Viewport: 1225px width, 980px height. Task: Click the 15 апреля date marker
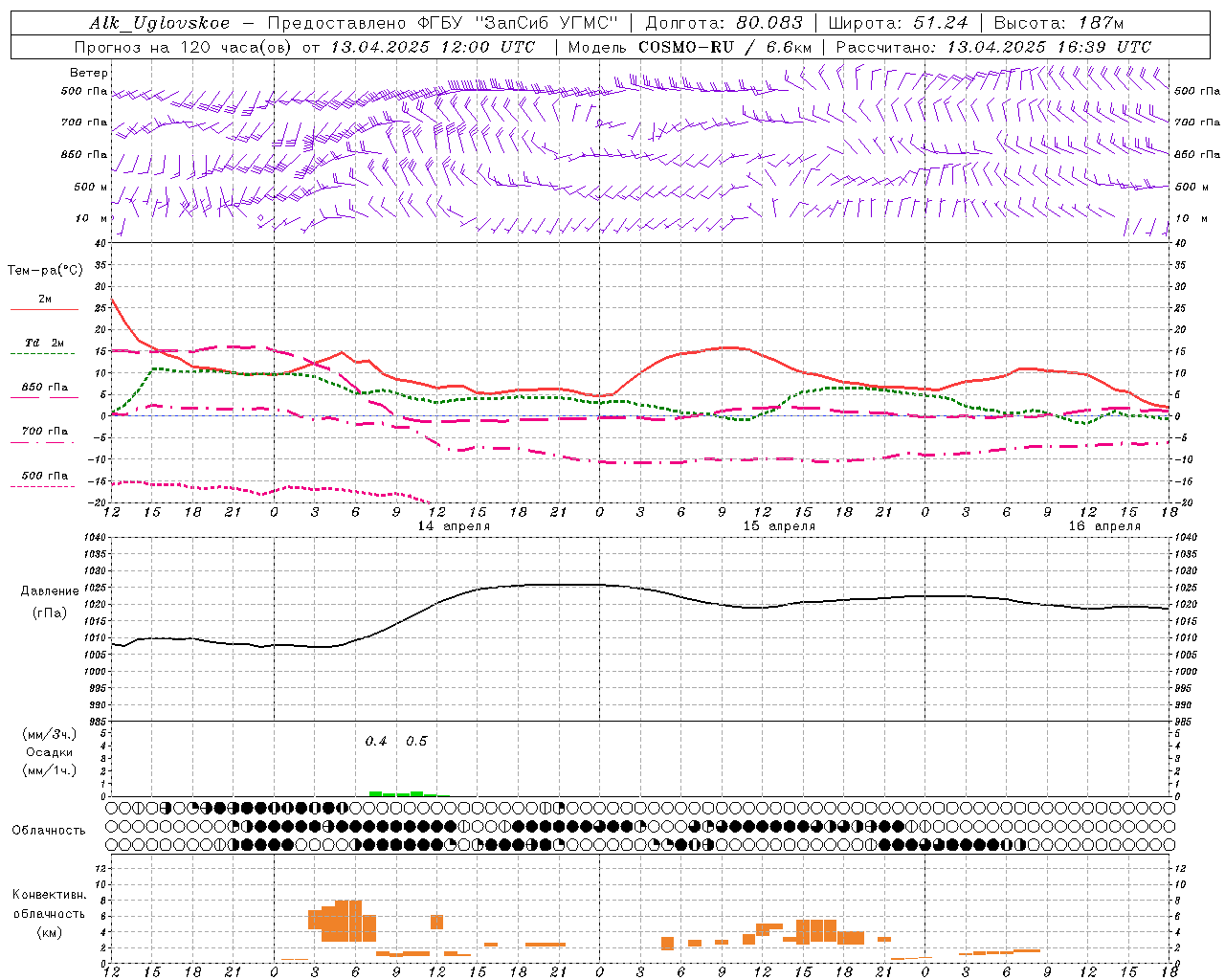779,526
